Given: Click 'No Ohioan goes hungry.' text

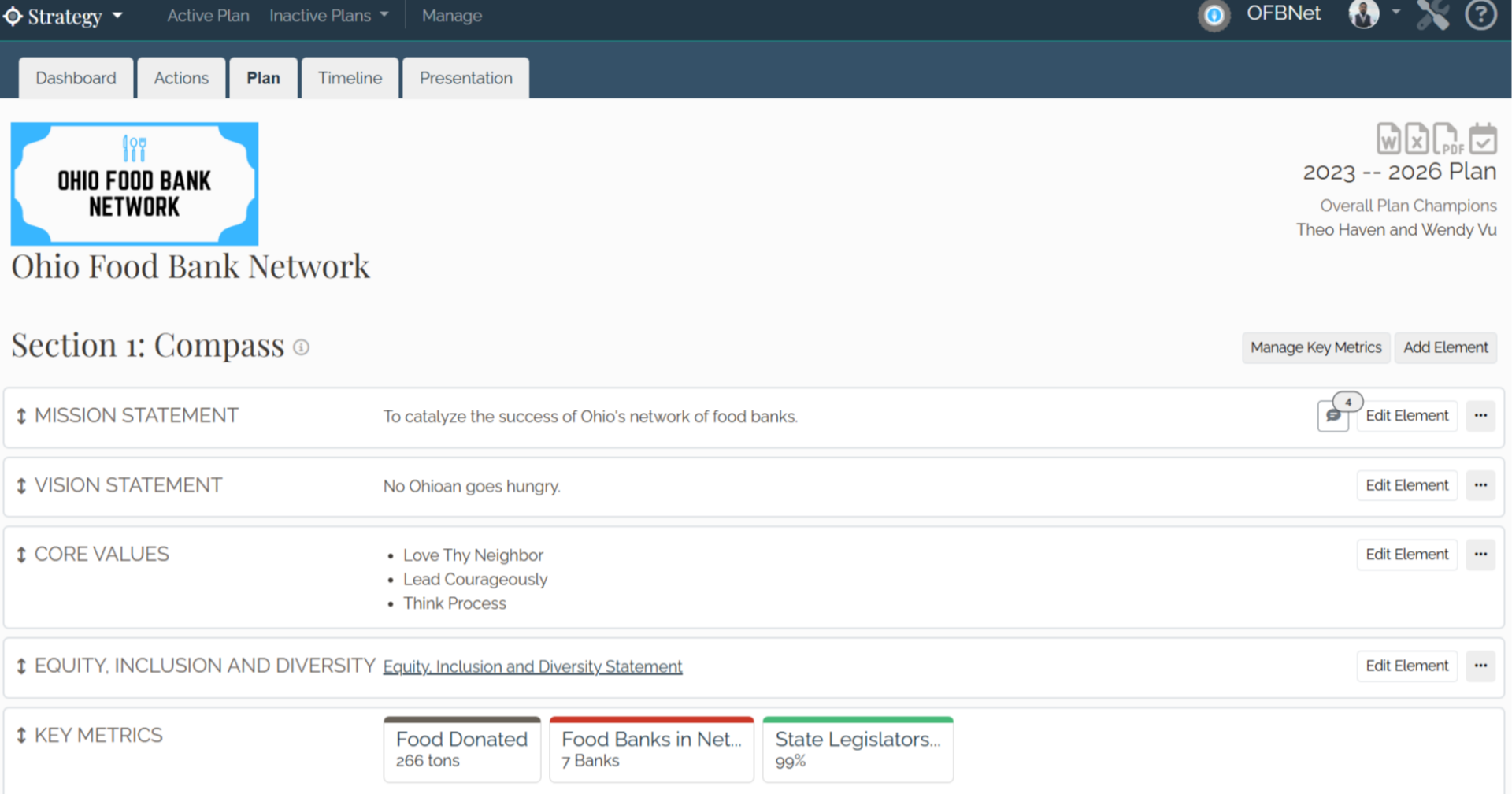Looking at the screenshot, I should pos(472,486).
